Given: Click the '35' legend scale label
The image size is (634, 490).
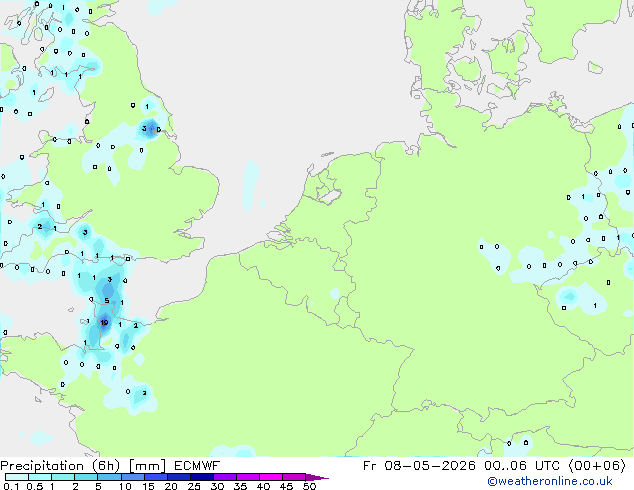Looking at the screenshot, I should pyautogui.click(x=240, y=486).
